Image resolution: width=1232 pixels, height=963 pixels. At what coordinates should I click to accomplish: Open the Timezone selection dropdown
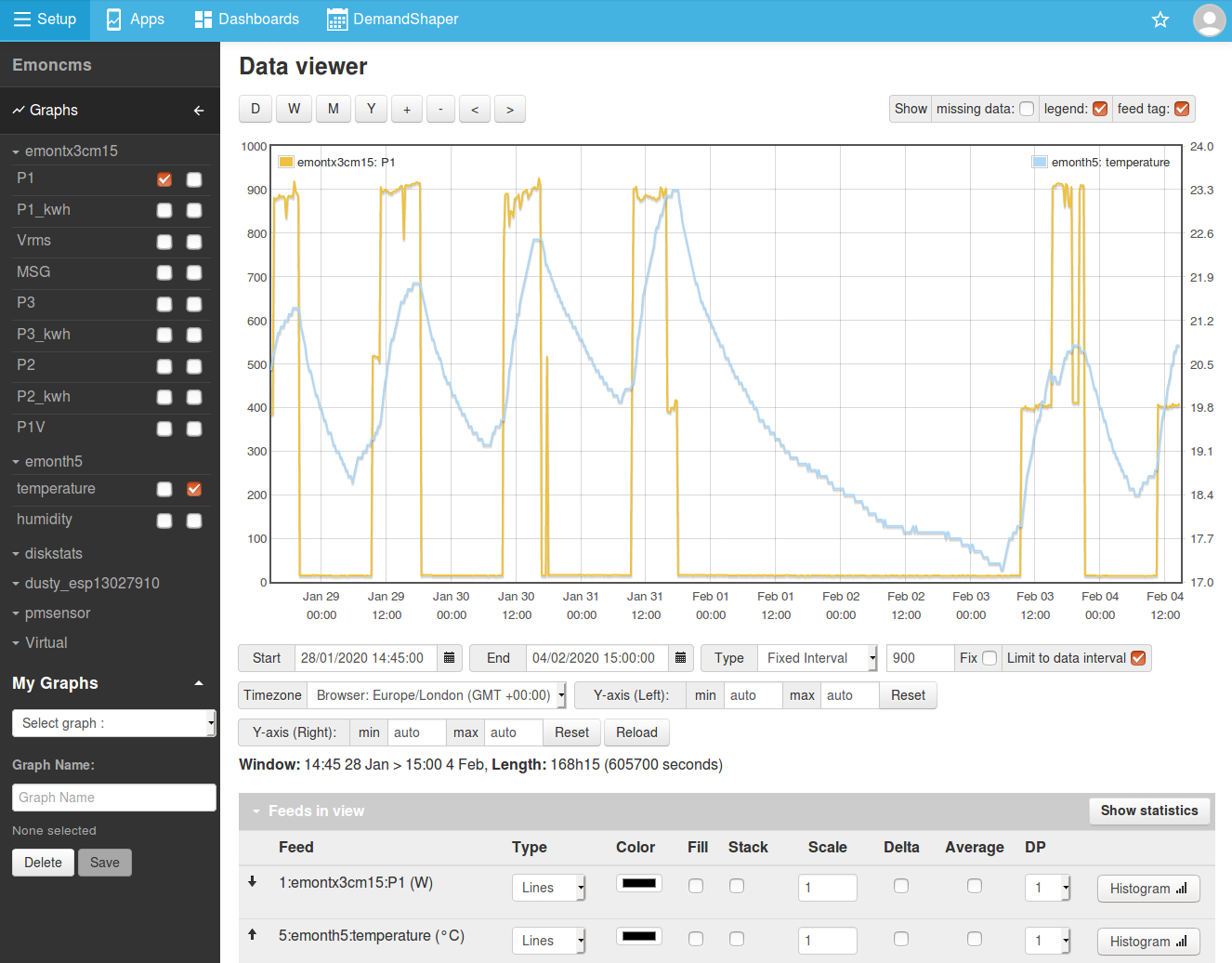pyautogui.click(x=437, y=695)
